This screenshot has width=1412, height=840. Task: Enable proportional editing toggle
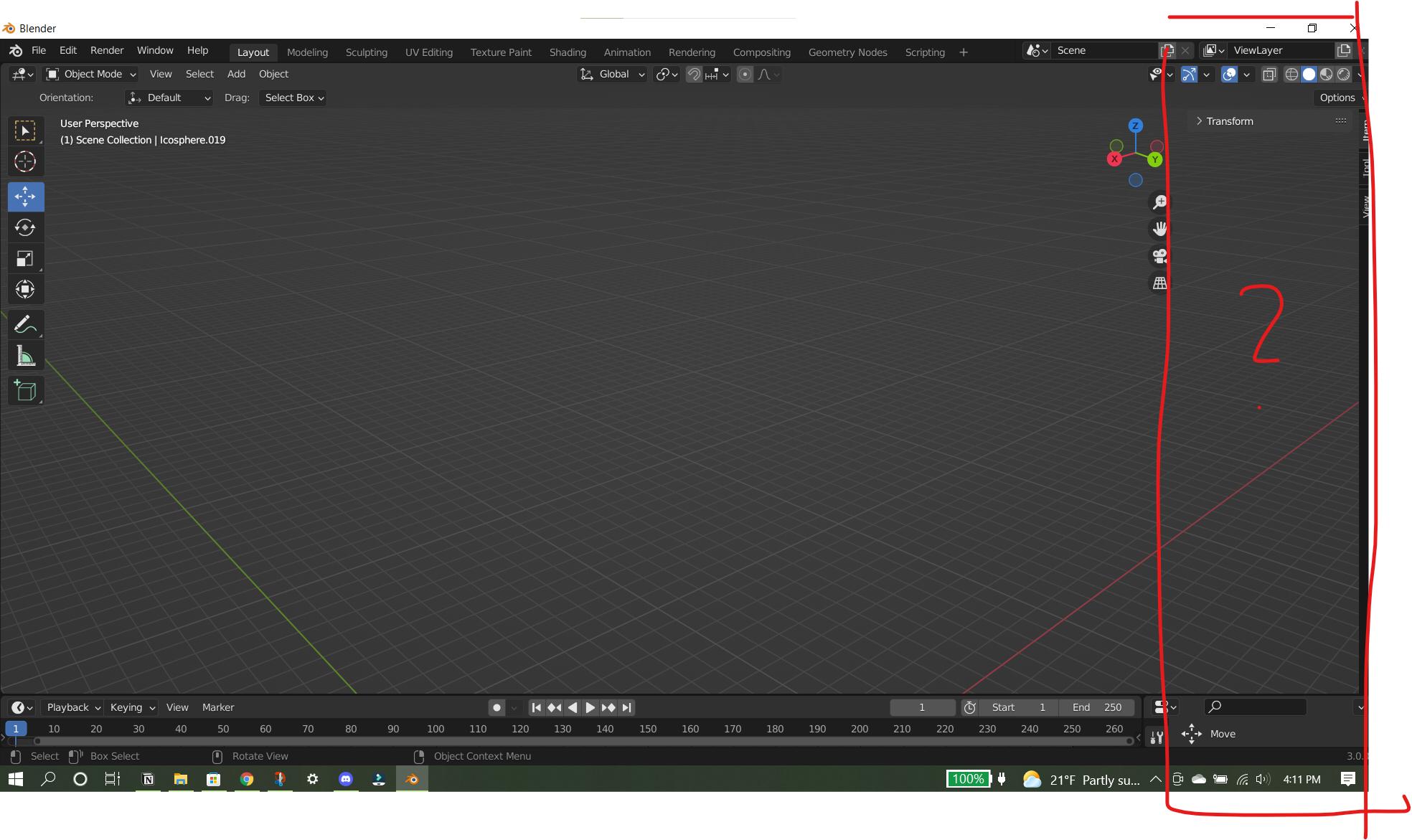tap(745, 73)
